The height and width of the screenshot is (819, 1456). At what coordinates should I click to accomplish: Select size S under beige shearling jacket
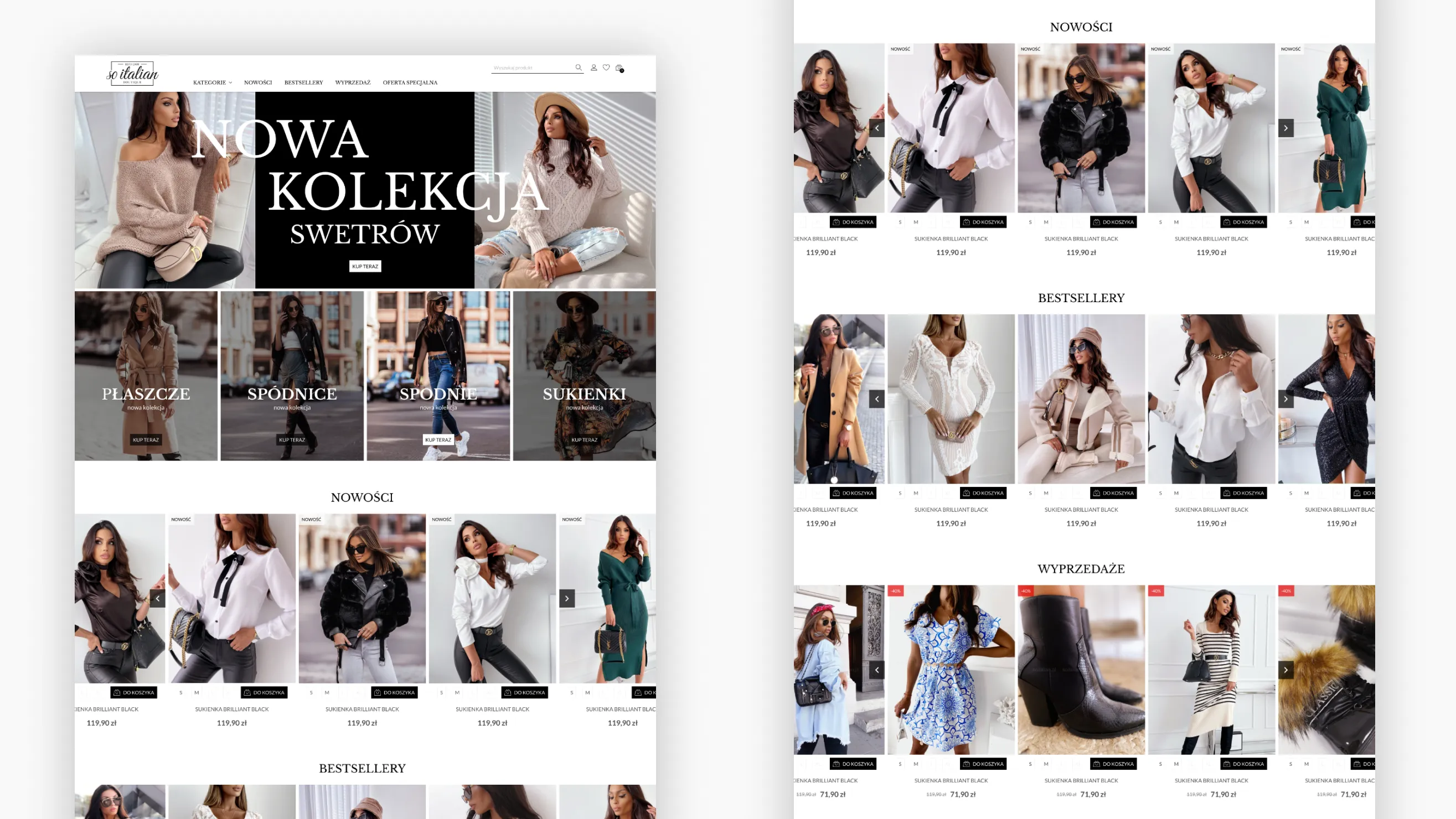tap(1030, 493)
